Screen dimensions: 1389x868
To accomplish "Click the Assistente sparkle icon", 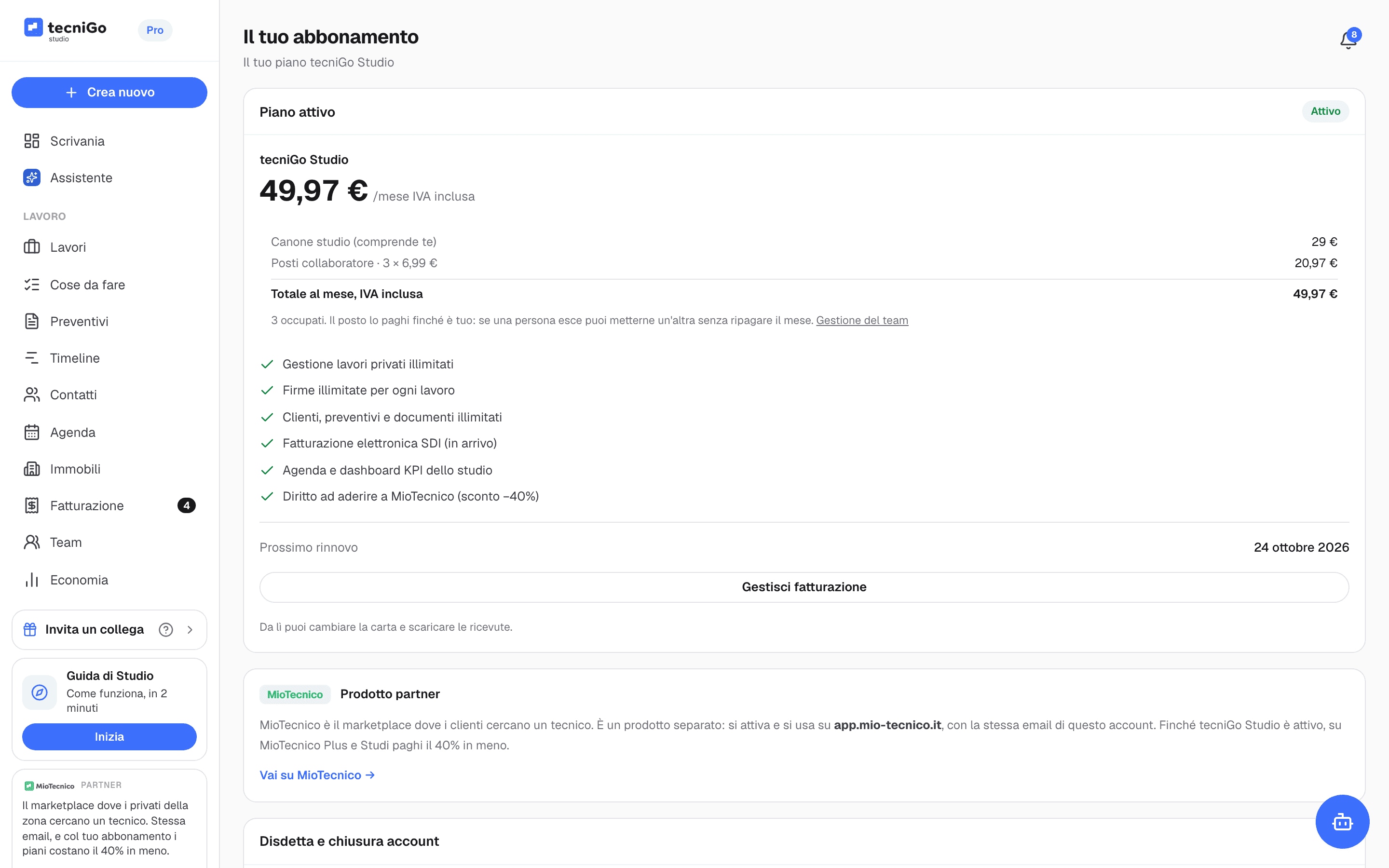I will (31, 178).
